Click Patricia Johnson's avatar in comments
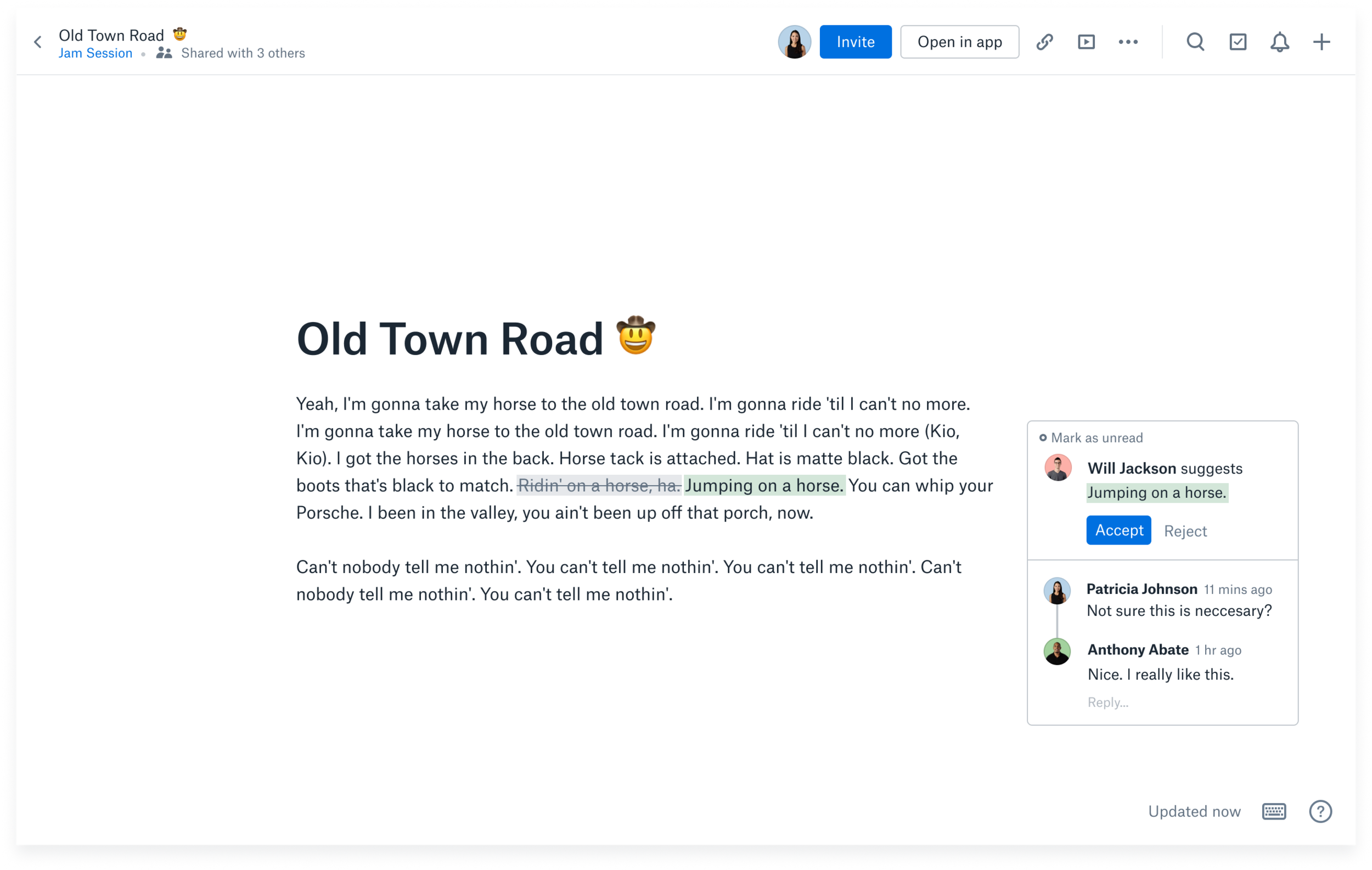Viewport: 1372px width, 870px height. (1057, 591)
